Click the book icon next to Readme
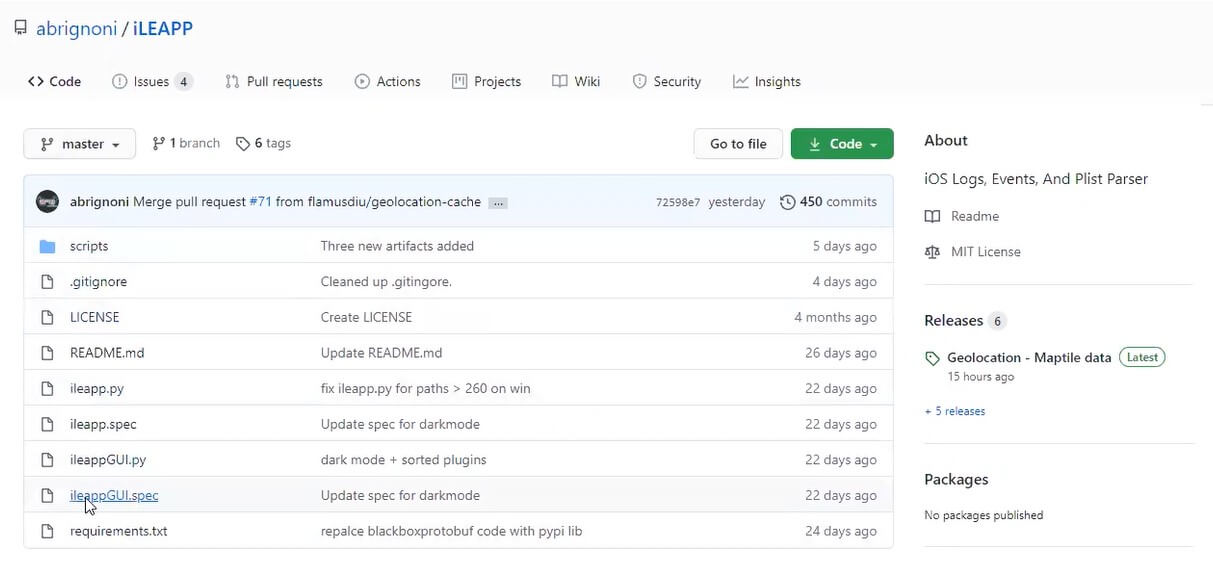 pyautogui.click(x=933, y=217)
